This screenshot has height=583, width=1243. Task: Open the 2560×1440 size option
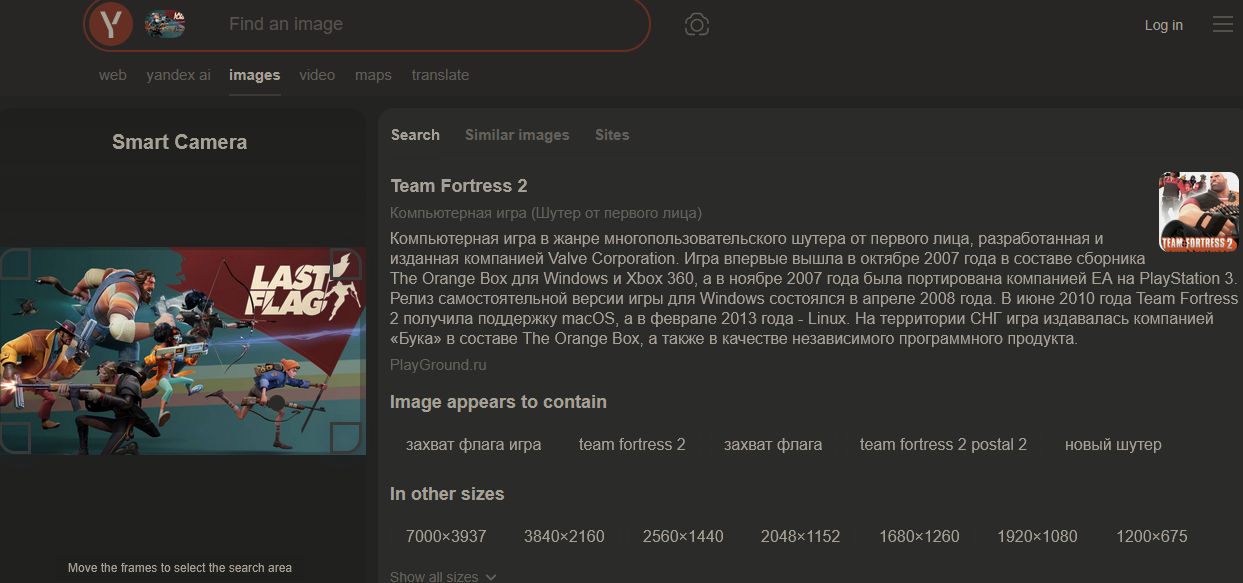683,536
